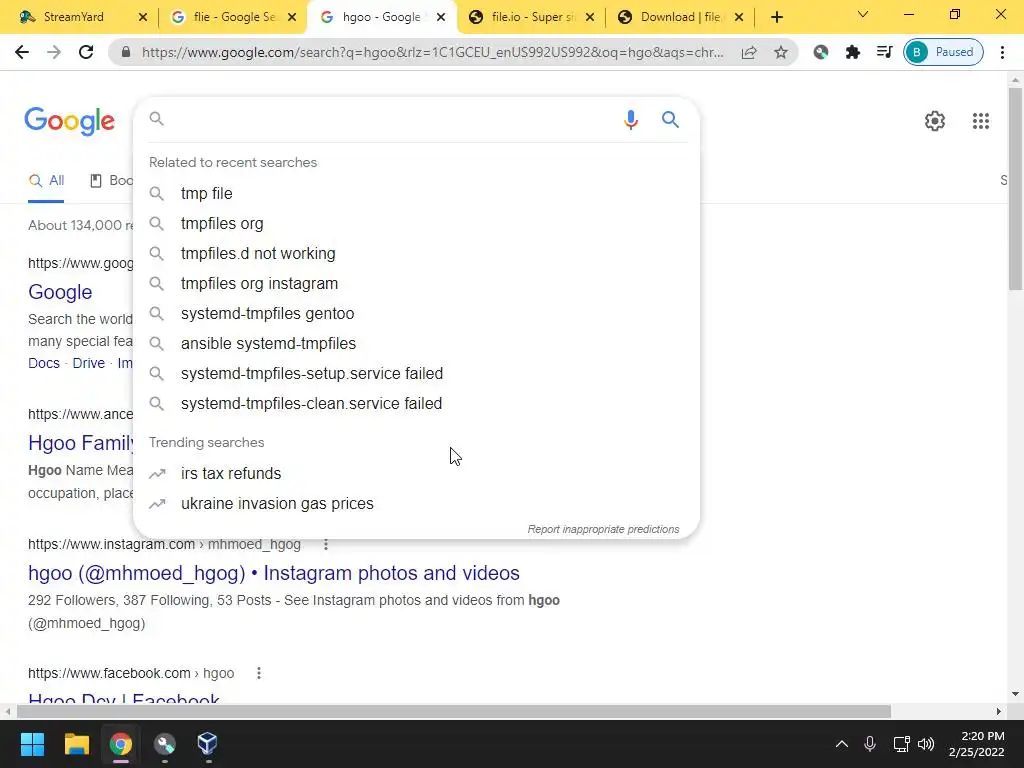Choose 'systemd-tmpfiles-setup.service failed' suggestion
The width and height of the screenshot is (1024, 768).
(x=416, y=374)
